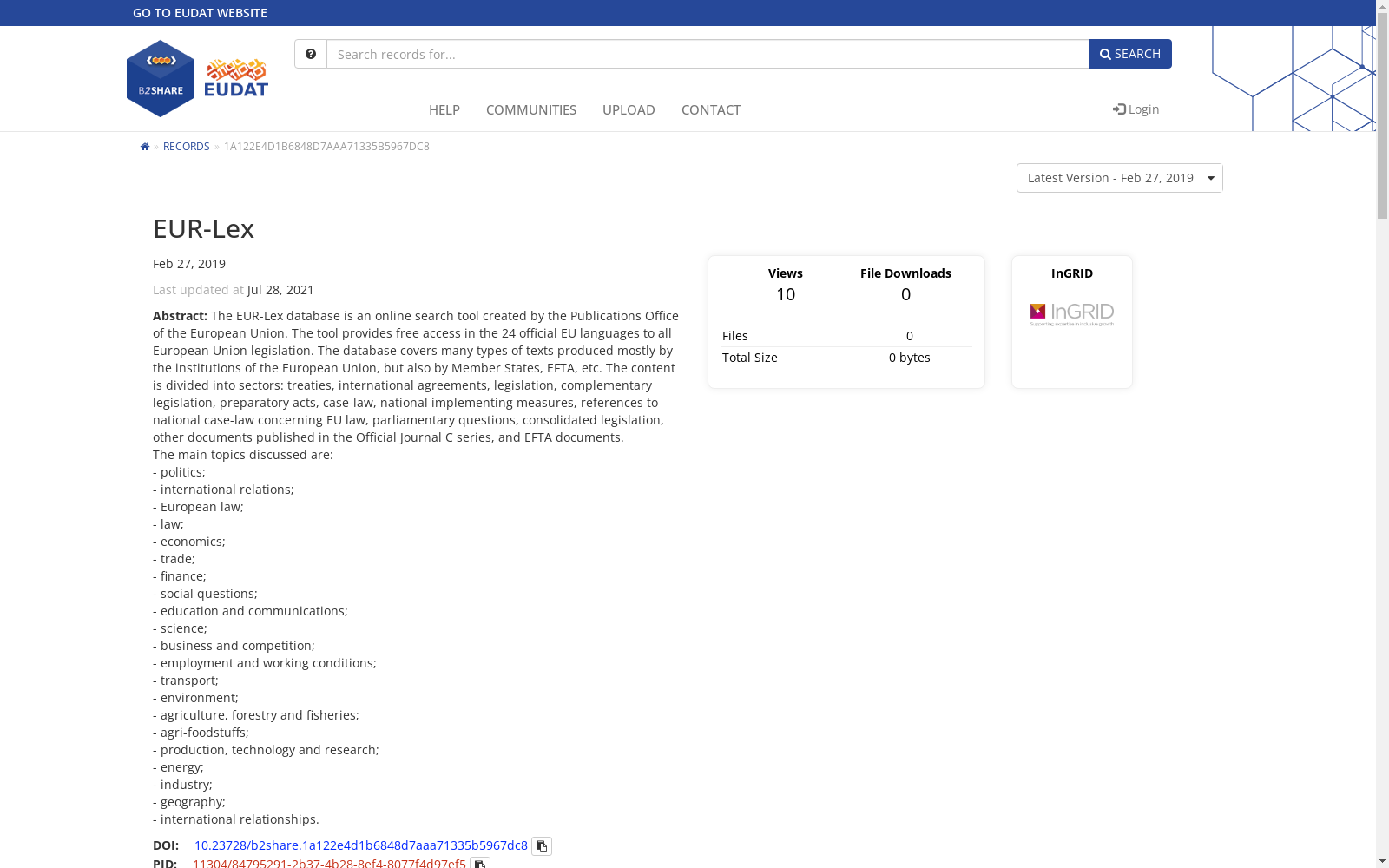Click the Login link
Screen dimensions: 1389x868
tap(1136, 108)
